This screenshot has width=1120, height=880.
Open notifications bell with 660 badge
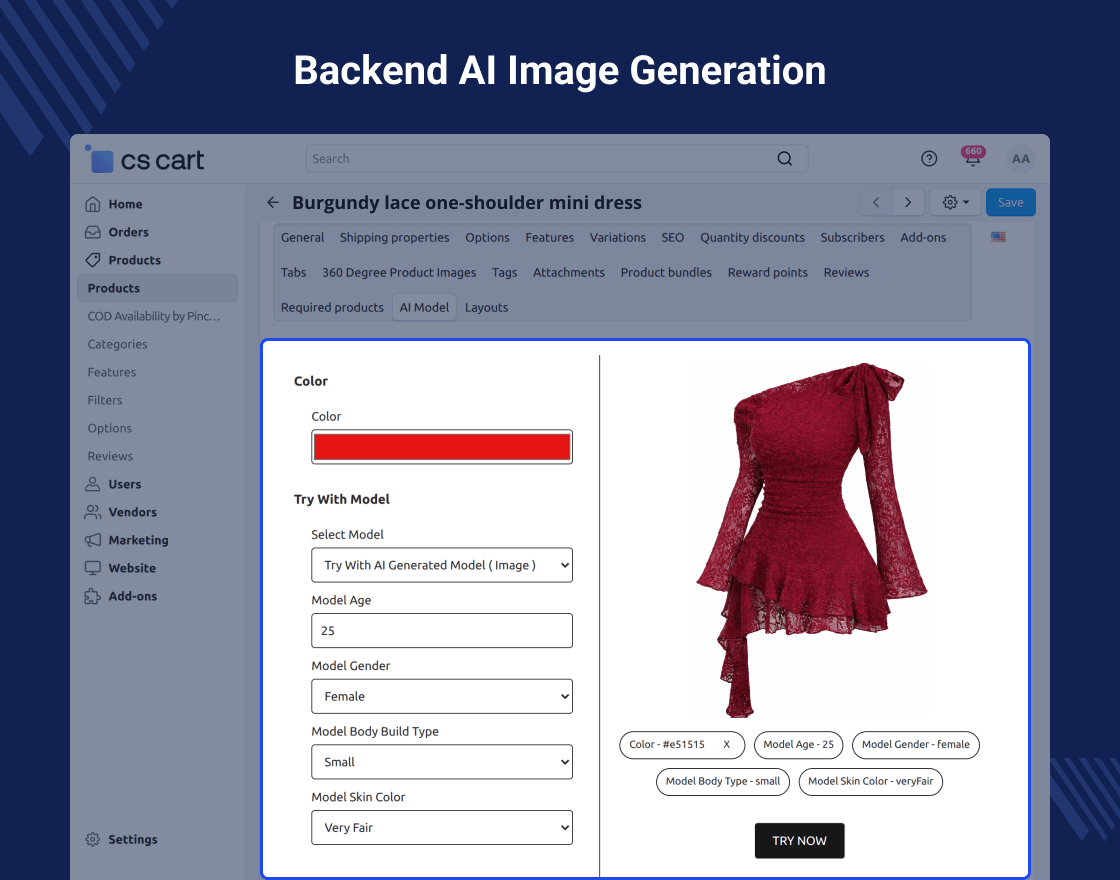(x=972, y=159)
